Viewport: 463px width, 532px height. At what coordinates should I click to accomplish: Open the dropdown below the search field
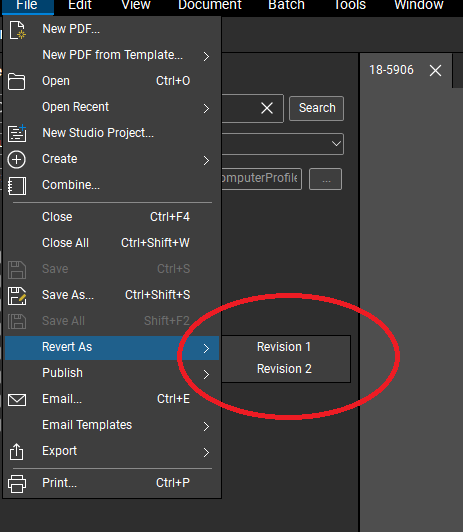(283, 144)
